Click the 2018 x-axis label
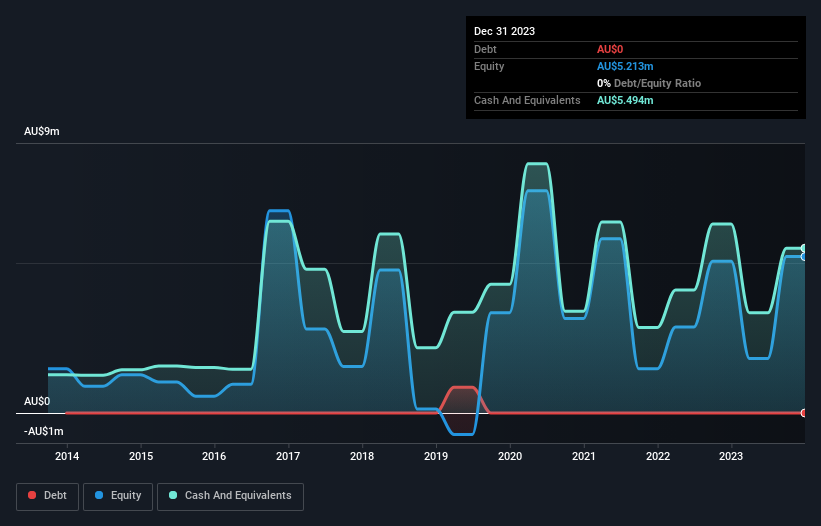821x526 pixels. [362, 456]
